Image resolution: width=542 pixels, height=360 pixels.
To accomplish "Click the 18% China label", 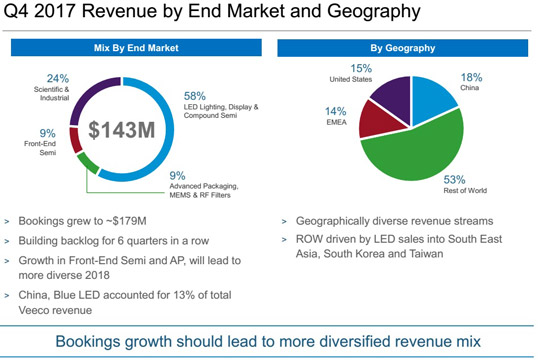I will 471,82.
